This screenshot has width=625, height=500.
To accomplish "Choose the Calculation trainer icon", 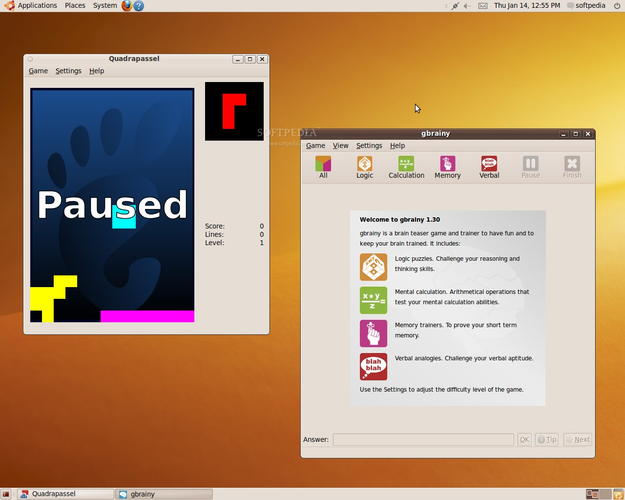I will pyautogui.click(x=406, y=167).
